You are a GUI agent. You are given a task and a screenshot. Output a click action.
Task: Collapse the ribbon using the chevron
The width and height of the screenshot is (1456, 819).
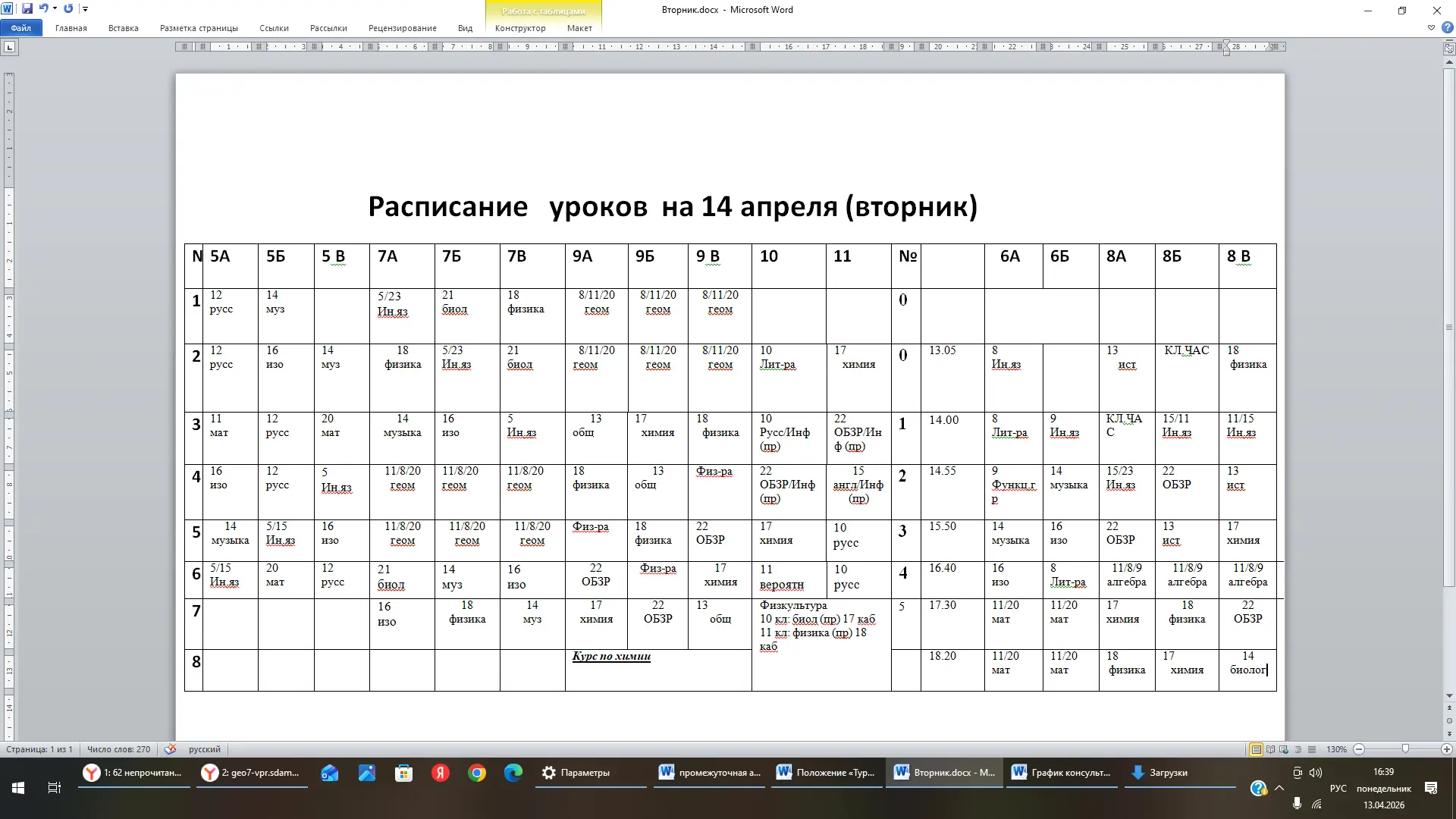tap(1431, 28)
